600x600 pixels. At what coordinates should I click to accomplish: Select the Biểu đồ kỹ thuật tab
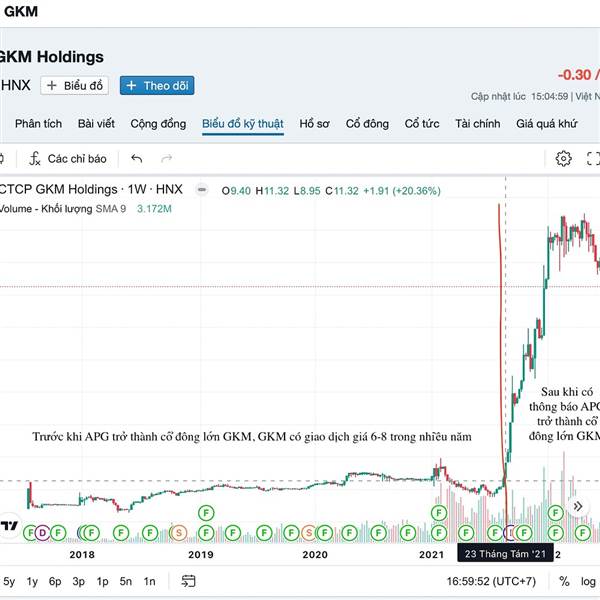tap(243, 124)
